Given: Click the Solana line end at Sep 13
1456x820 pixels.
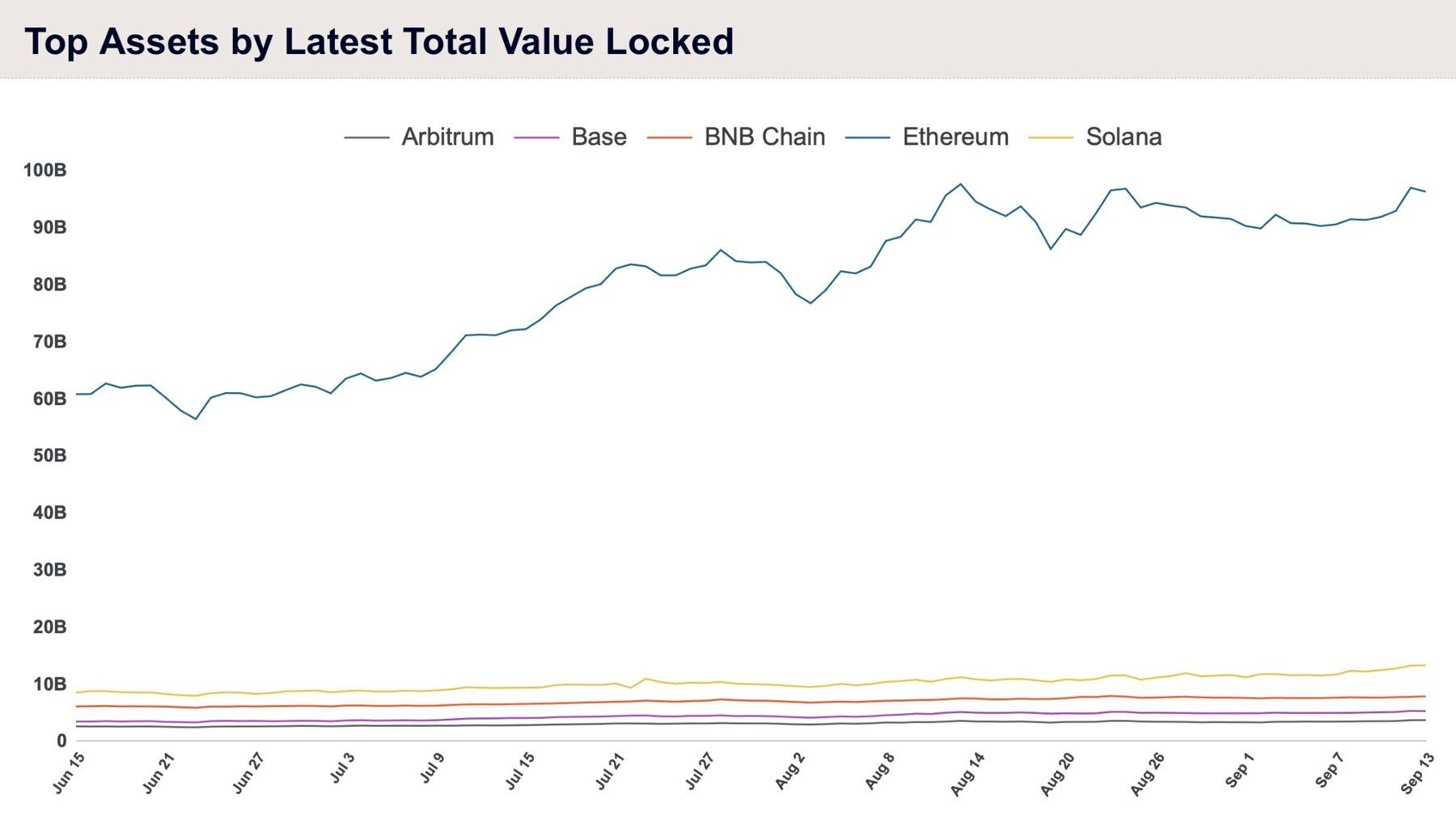Looking at the screenshot, I should coord(1424,665).
